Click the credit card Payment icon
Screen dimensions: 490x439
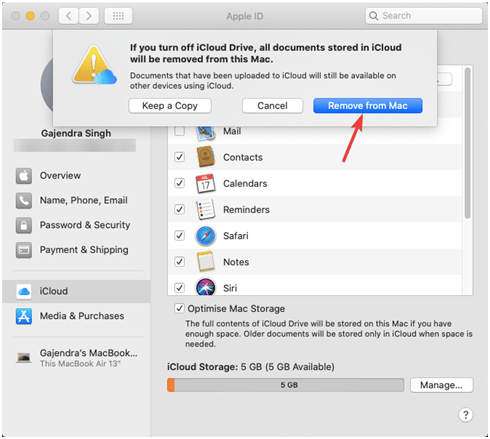click(x=24, y=250)
